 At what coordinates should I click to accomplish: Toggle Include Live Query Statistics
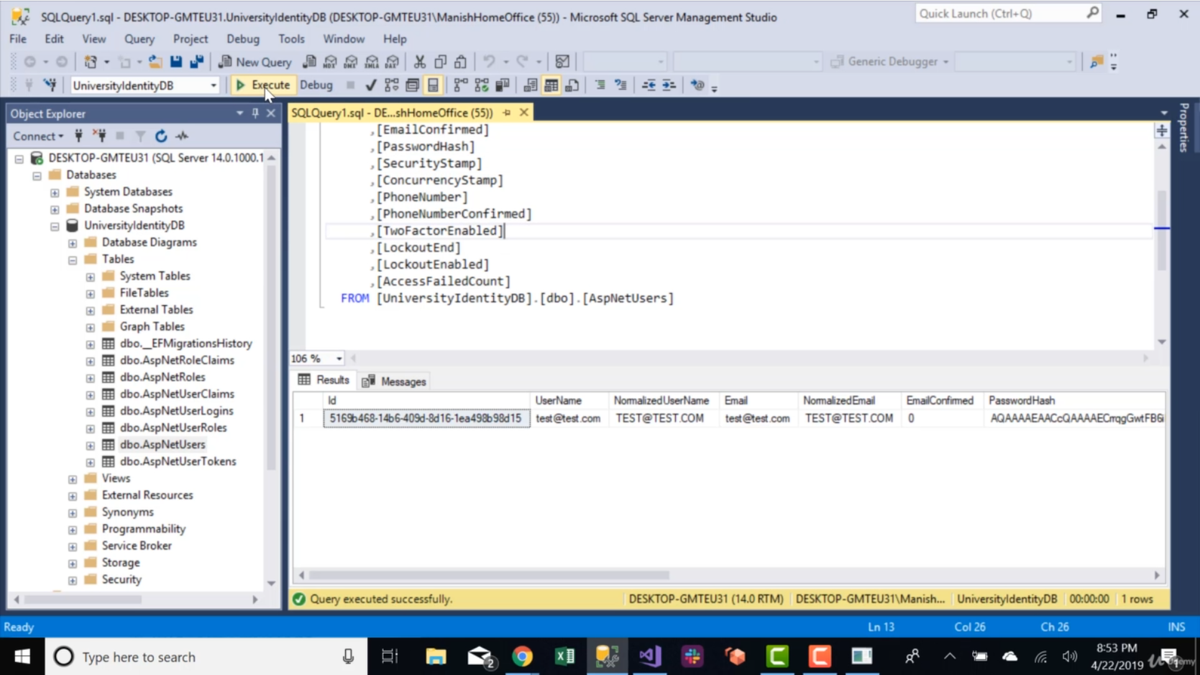tap(481, 85)
